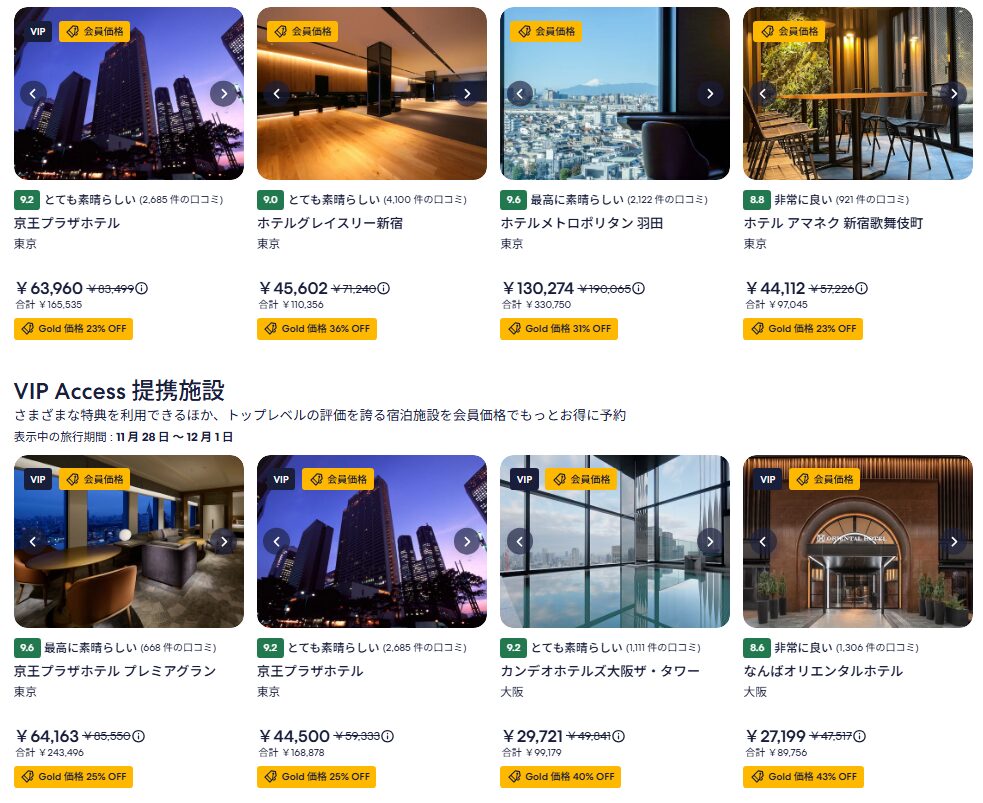Click VIP badge on カンデオホテルズ大阪 photo
Viewport: 983px width, 803px height.
(524, 480)
